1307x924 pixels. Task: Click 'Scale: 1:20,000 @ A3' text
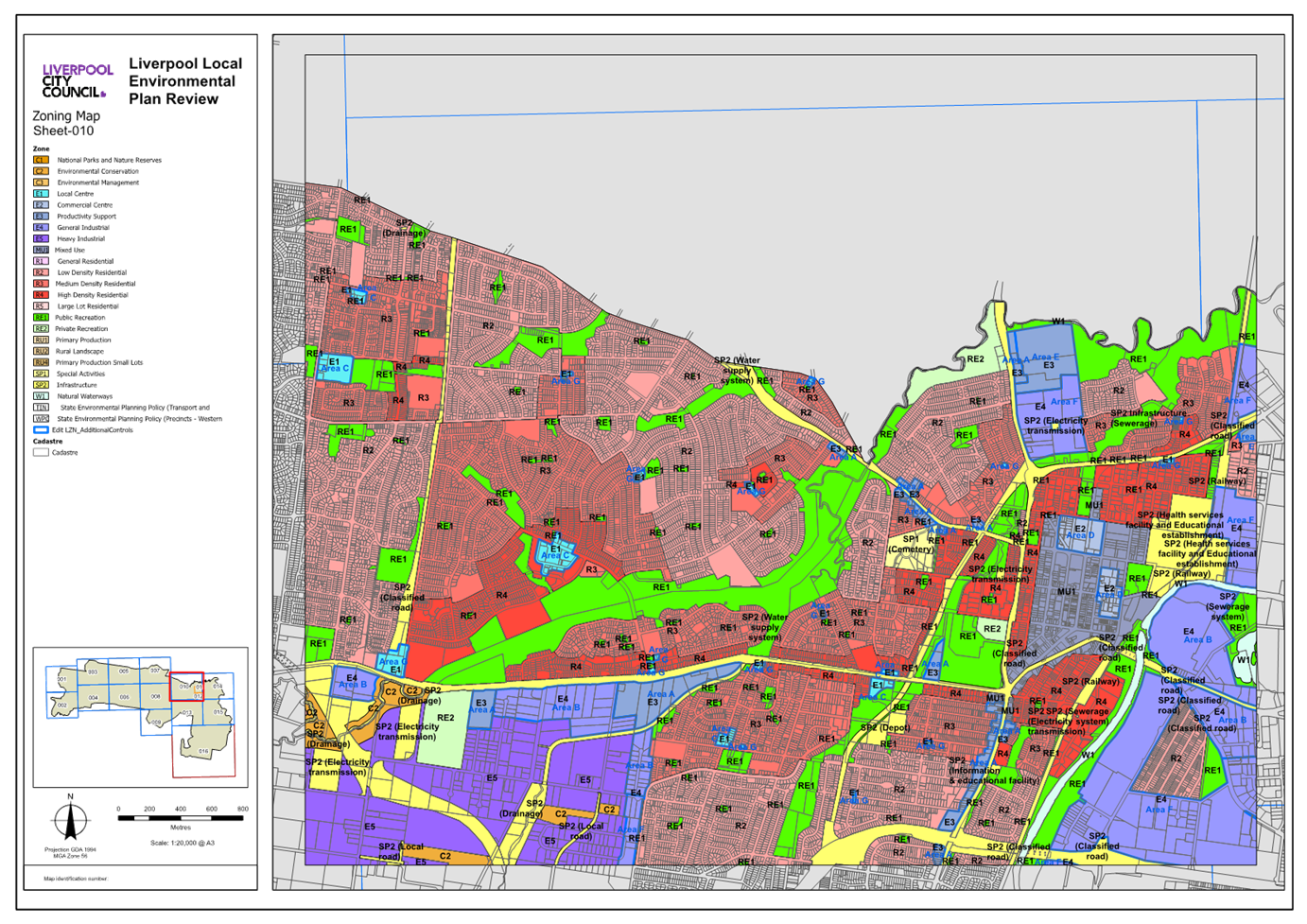[x=182, y=843]
